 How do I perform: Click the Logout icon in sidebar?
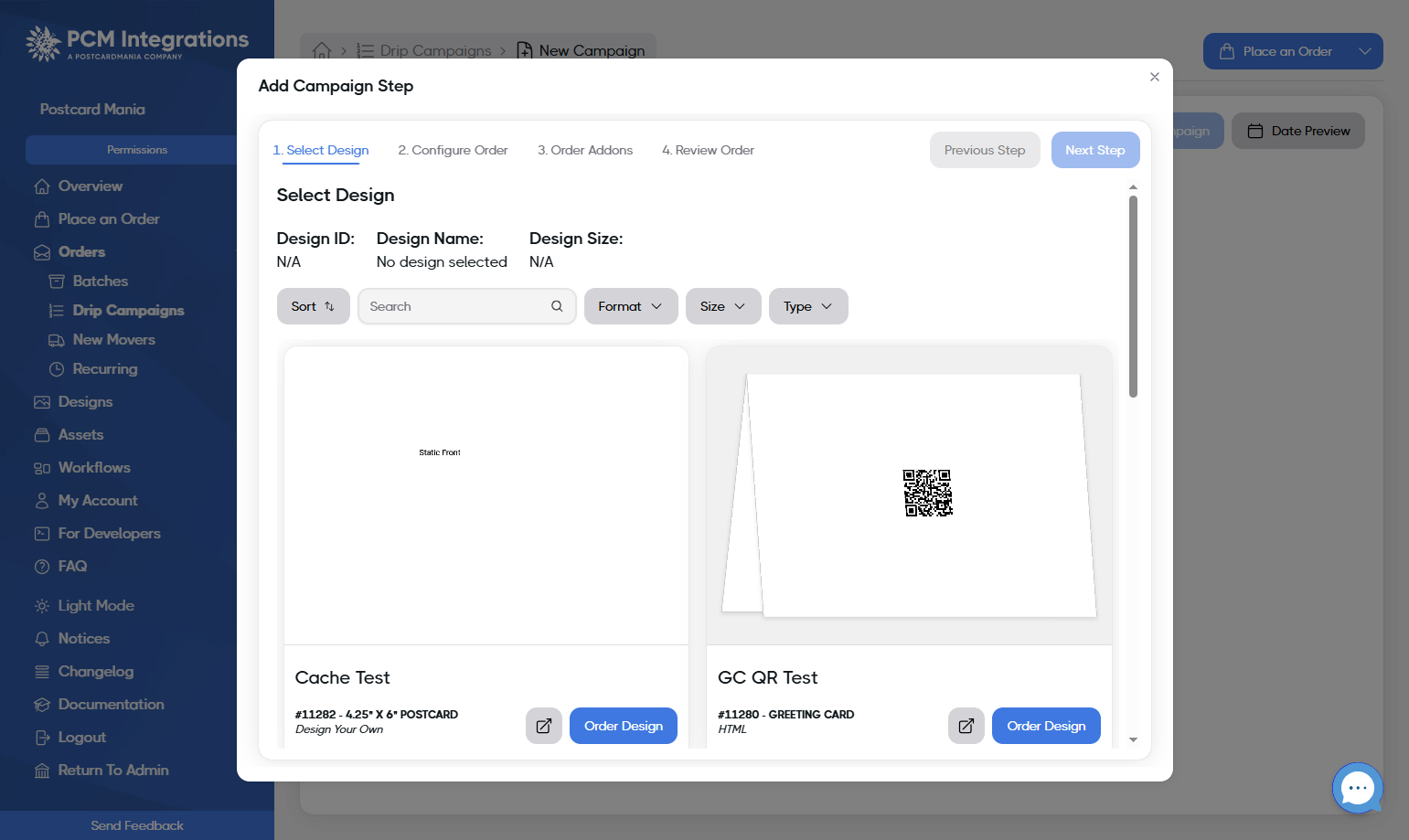tap(42, 737)
